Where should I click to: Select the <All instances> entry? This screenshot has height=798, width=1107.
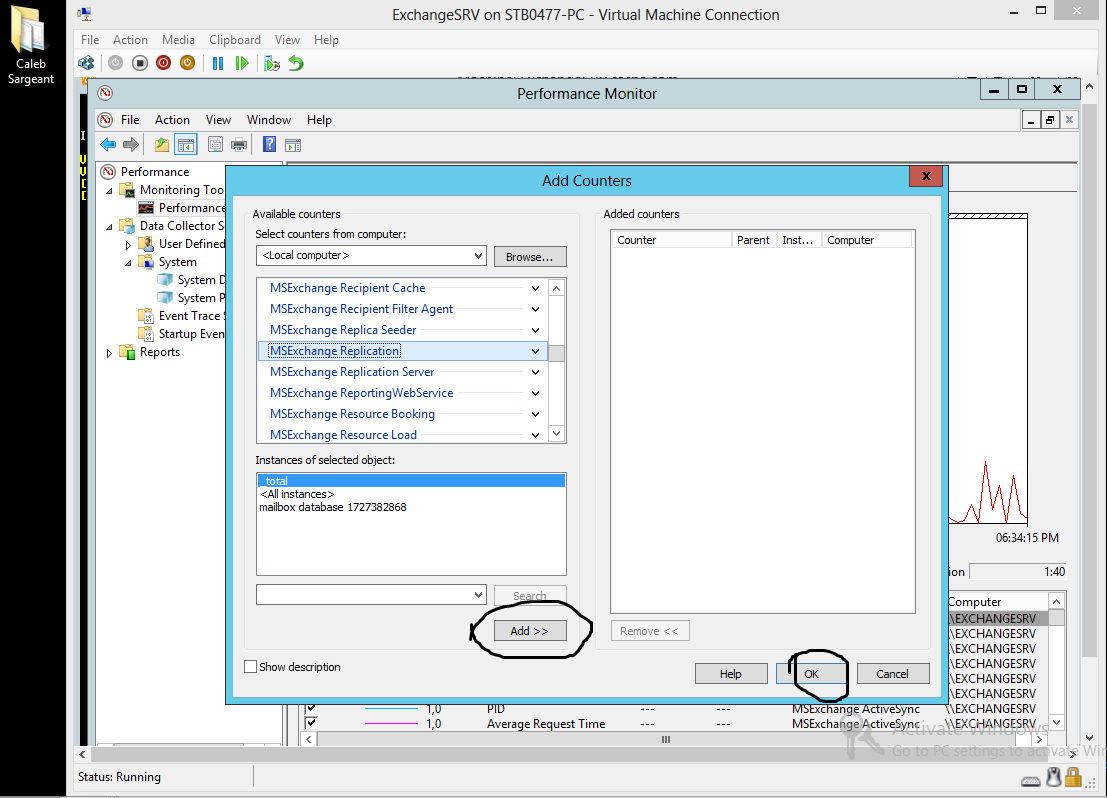coord(297,494)
